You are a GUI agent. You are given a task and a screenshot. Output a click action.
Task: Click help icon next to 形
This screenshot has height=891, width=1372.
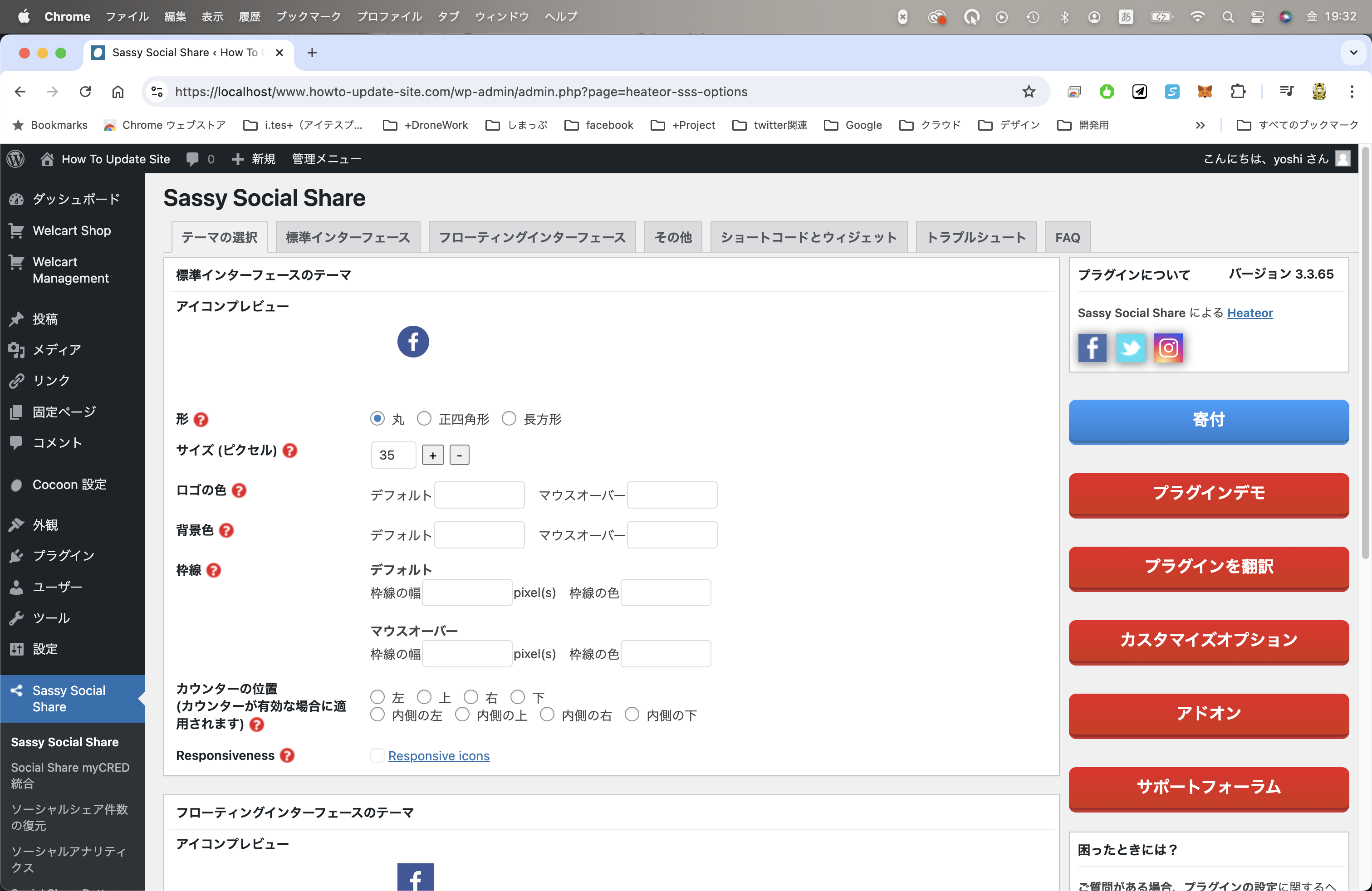(201, 420)
